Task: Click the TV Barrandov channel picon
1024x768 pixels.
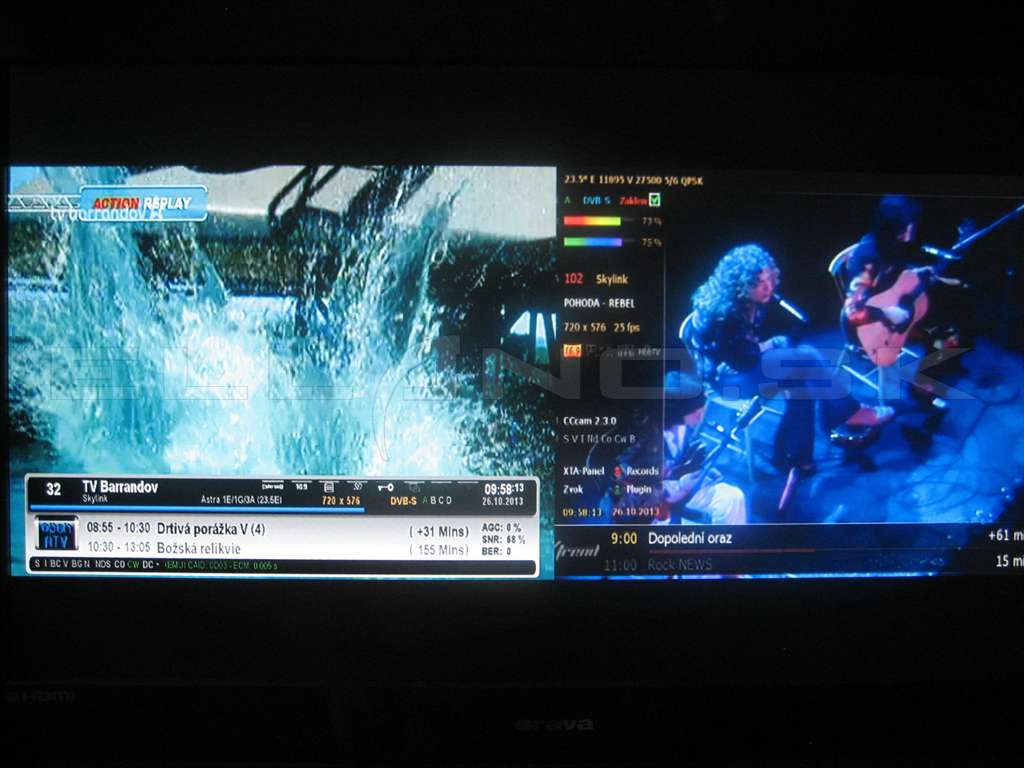Action: coord(56,534)
